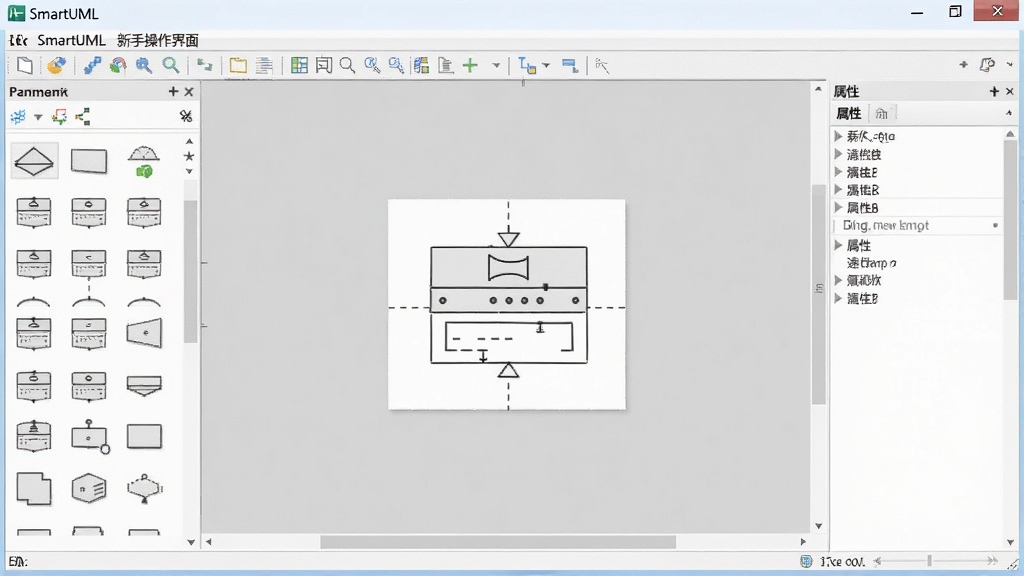
Task: Click the zoom-in arrows right of slider
Action: 992,561
